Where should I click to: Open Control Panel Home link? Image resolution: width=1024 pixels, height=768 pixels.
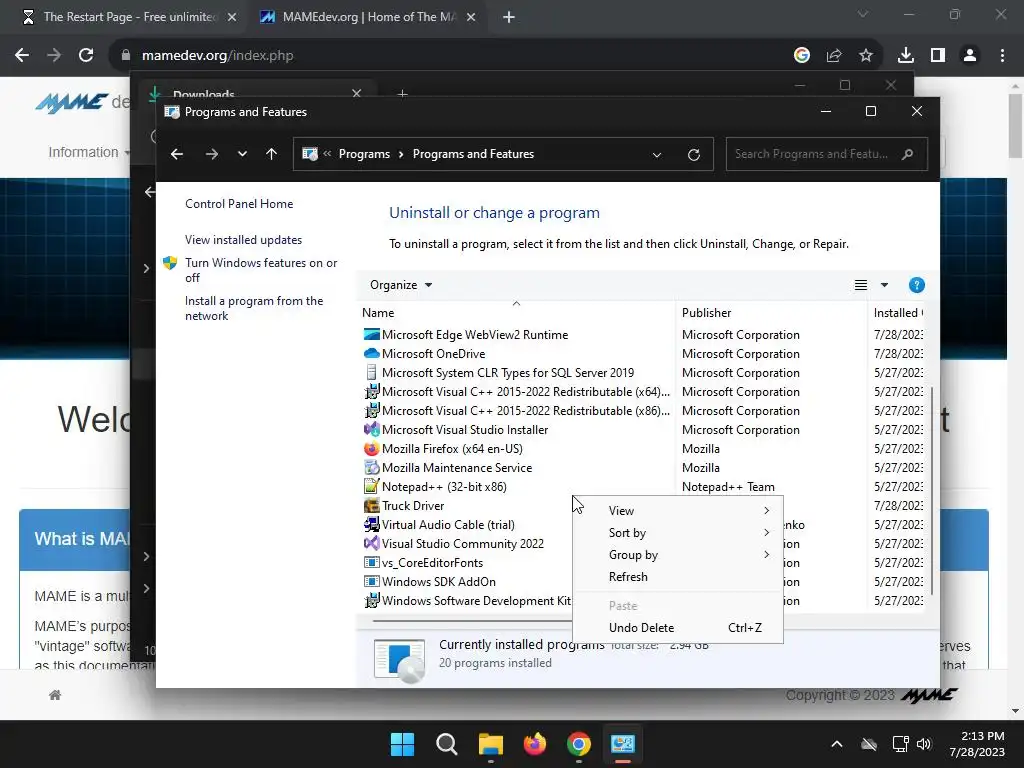pyautogui.click(x=239, y=204)
